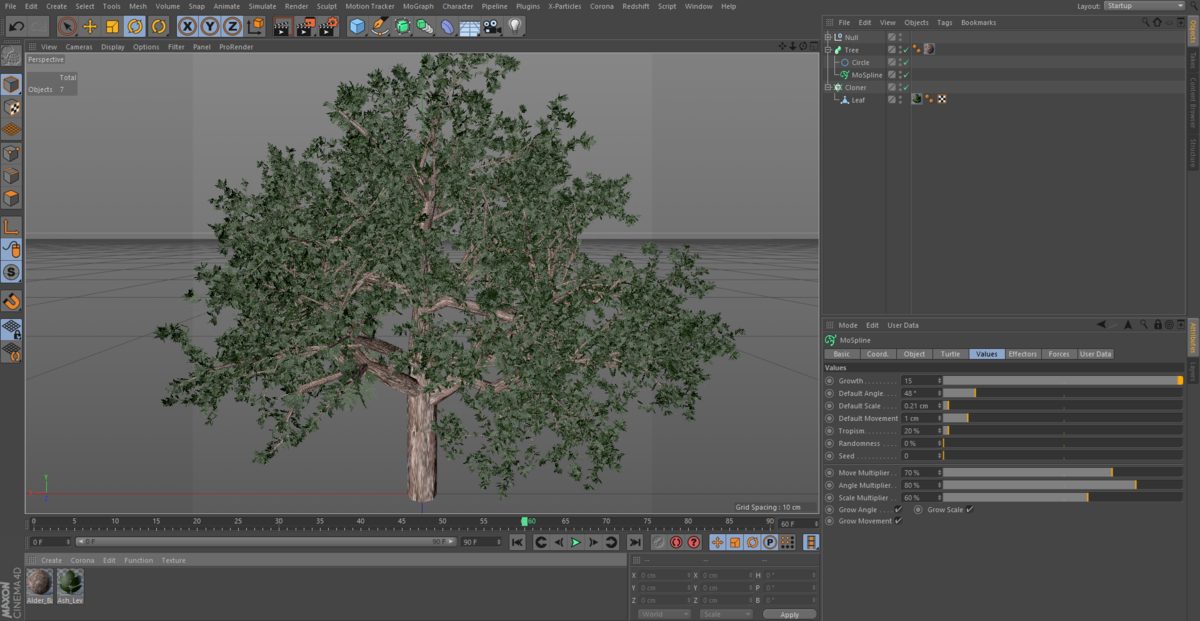Toggle the Grow Angle checkbox
Viewport: 1200px width, 621px height.
pyautogui.click(x=898, y=510)
